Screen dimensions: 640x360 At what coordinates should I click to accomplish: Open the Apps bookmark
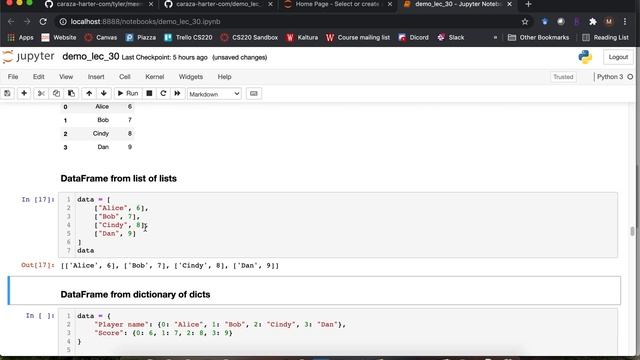(21, 38)
